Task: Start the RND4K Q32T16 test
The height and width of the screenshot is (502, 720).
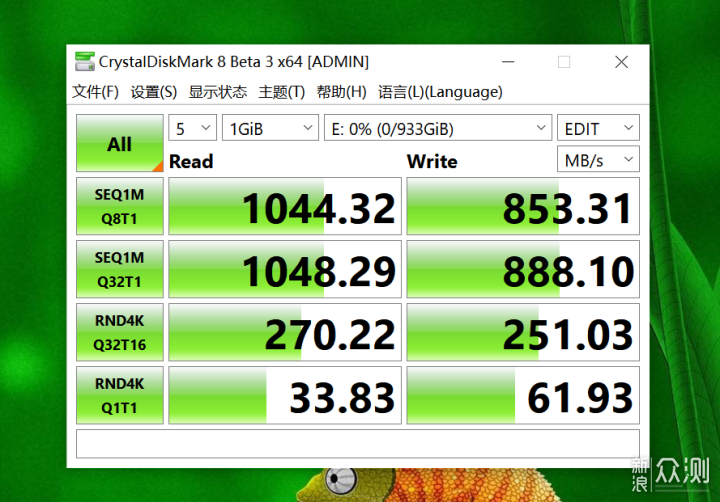Action: 120,333
